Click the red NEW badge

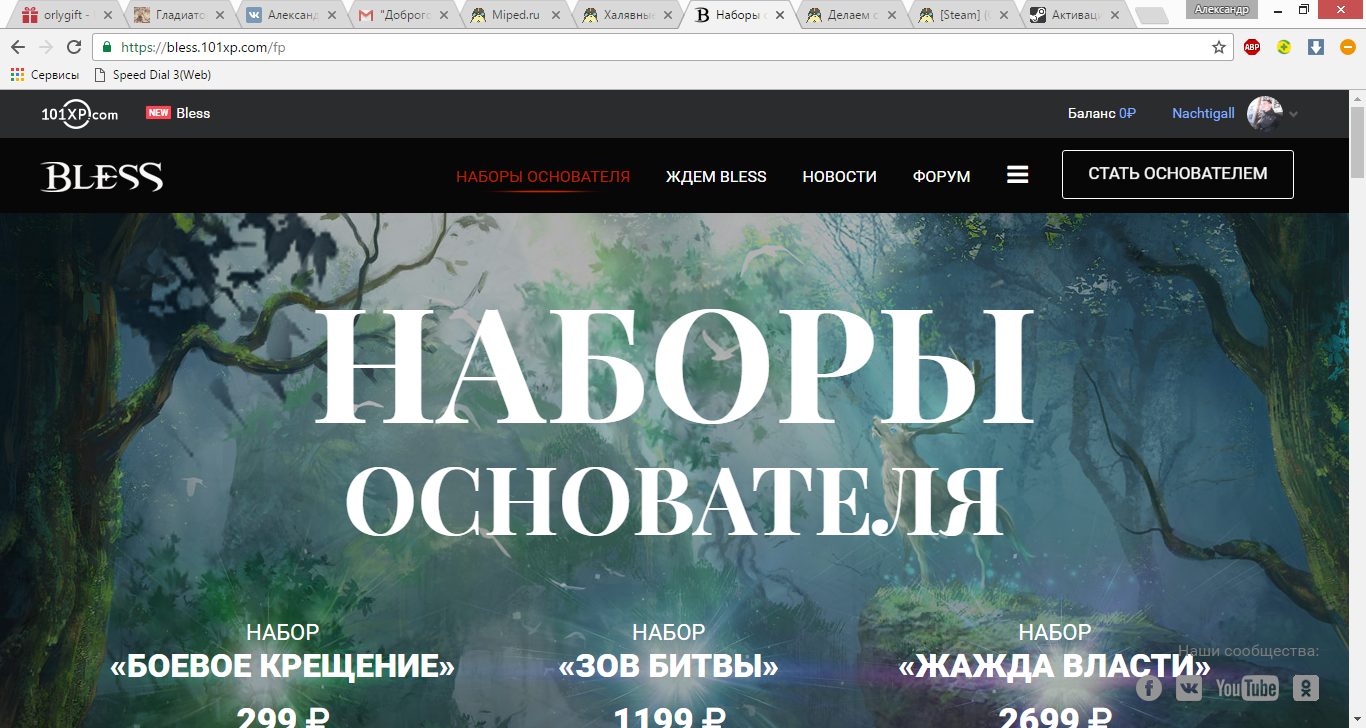pos(158,113)
